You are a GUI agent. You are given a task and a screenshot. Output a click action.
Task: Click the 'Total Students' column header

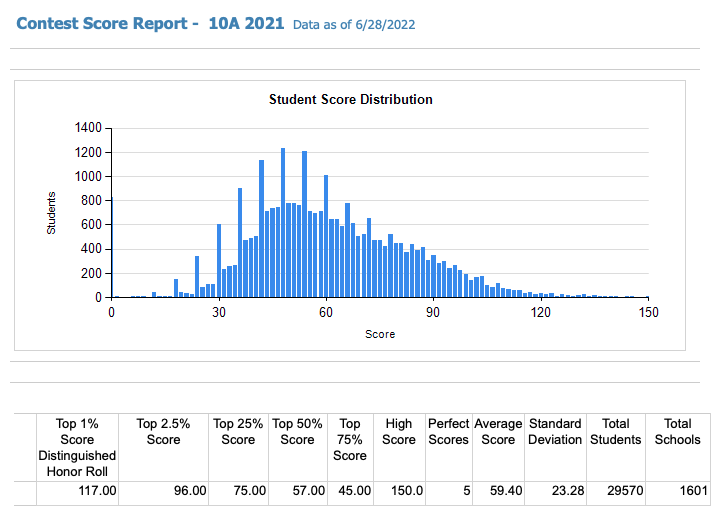[x=615, y=447]
